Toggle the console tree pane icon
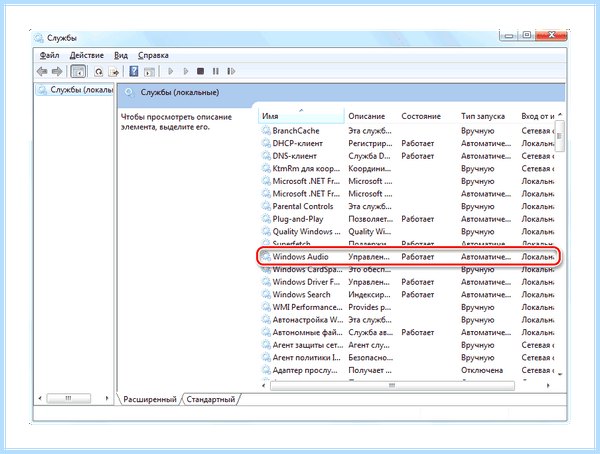Image resolution: width=600 pixels, height=454 pixels. [78, 72]
